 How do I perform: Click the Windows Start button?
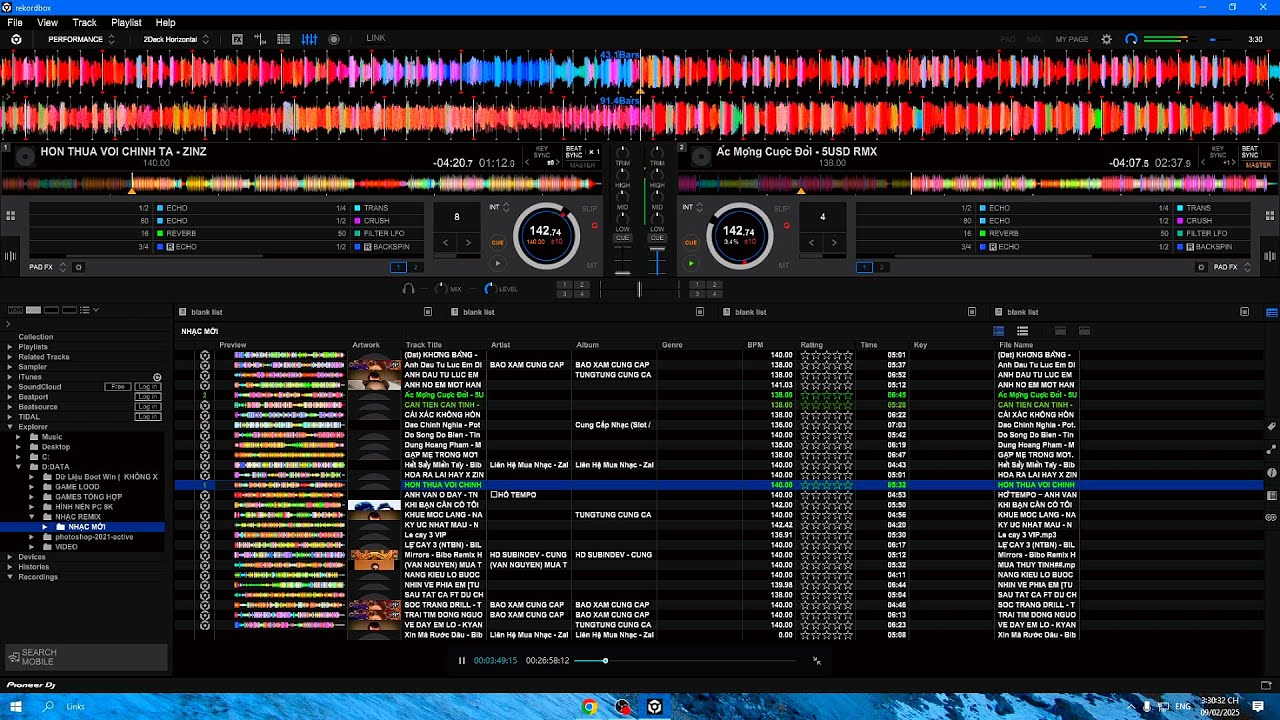[14, 706]
